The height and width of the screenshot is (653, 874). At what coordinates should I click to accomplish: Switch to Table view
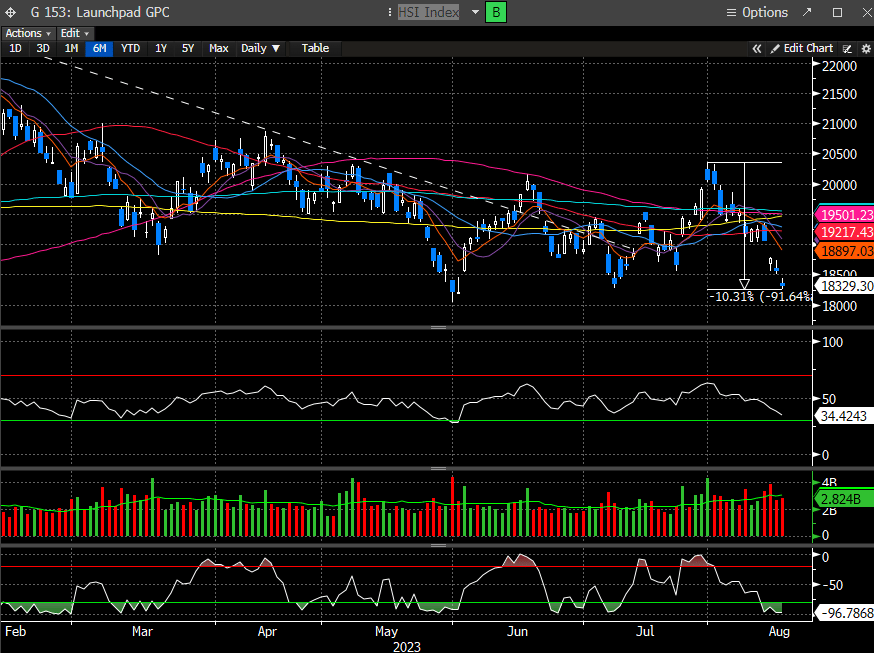click(x=315, y=48)
